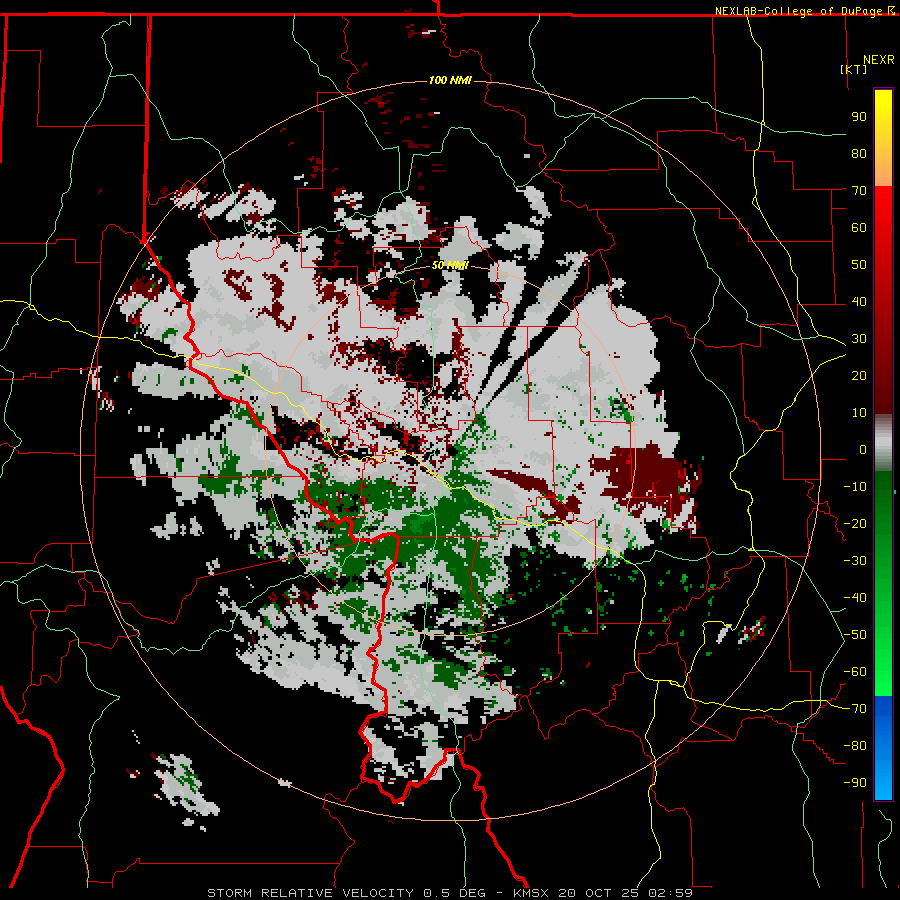This screenshot has height=900, width=900.
Task: Click the 100 NMI range ring label
Action: tap(450, 80)
